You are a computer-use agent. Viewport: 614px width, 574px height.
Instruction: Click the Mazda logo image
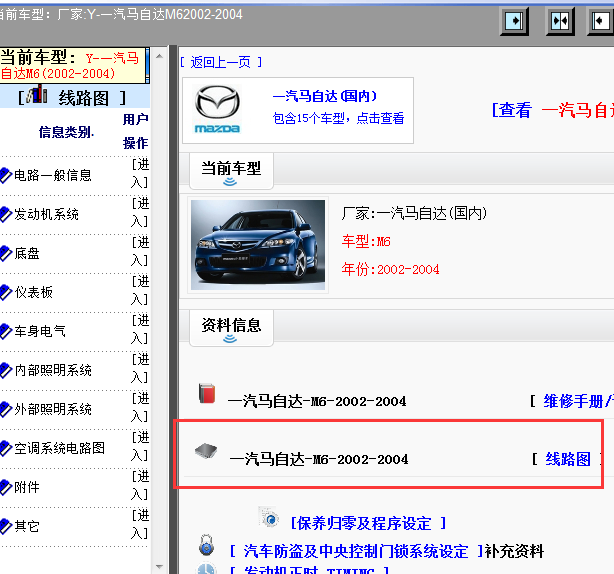pyautogui.click(x=217, y=109)
